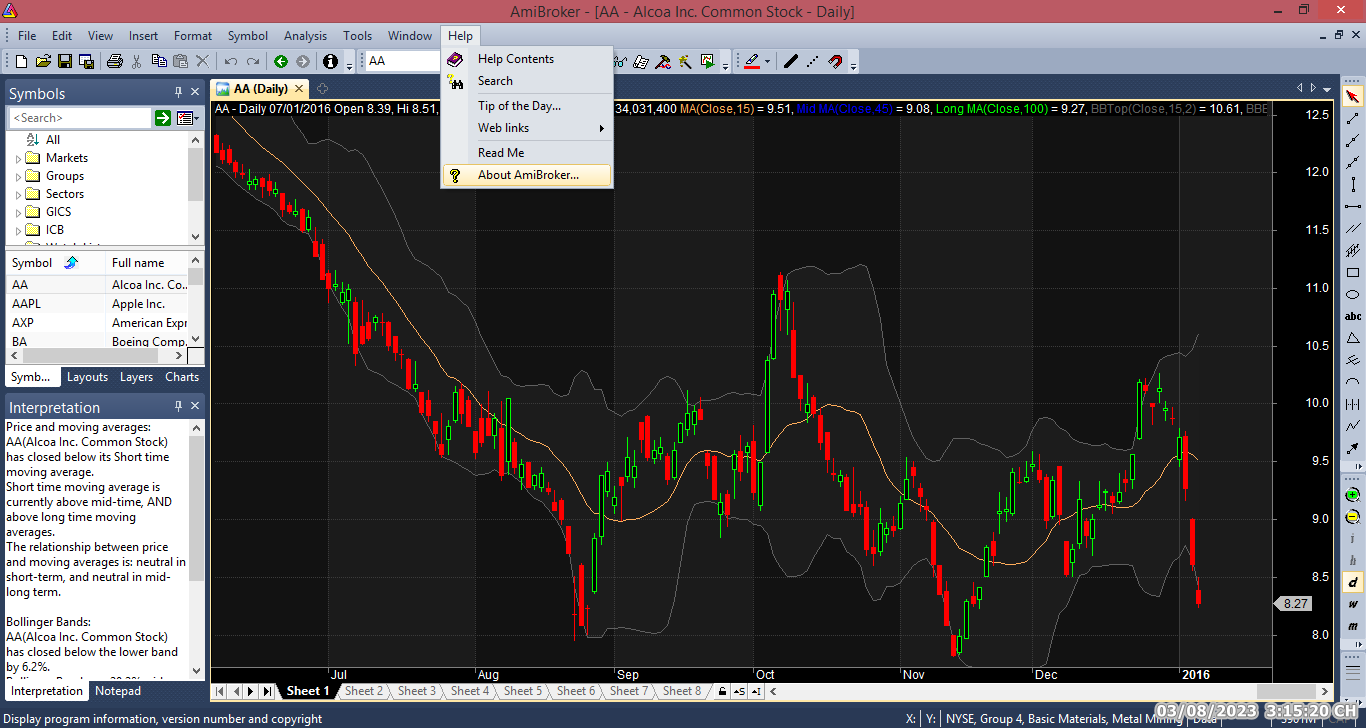Undo the last action
Viewport: 1366px width, 728px height.
pos(231,61)
